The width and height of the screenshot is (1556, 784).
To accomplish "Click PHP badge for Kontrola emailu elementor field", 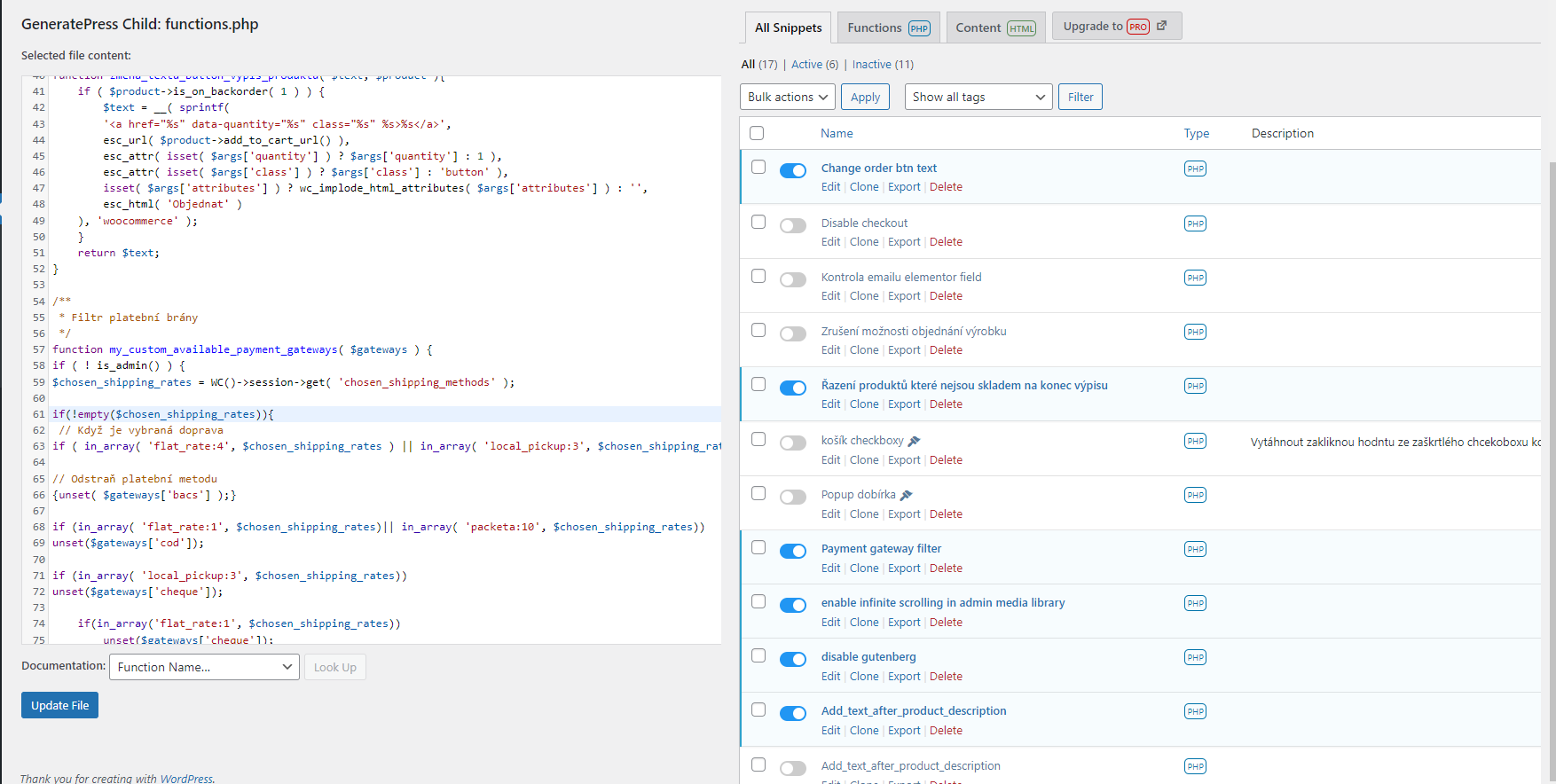I will click(x=1195, y=278).
